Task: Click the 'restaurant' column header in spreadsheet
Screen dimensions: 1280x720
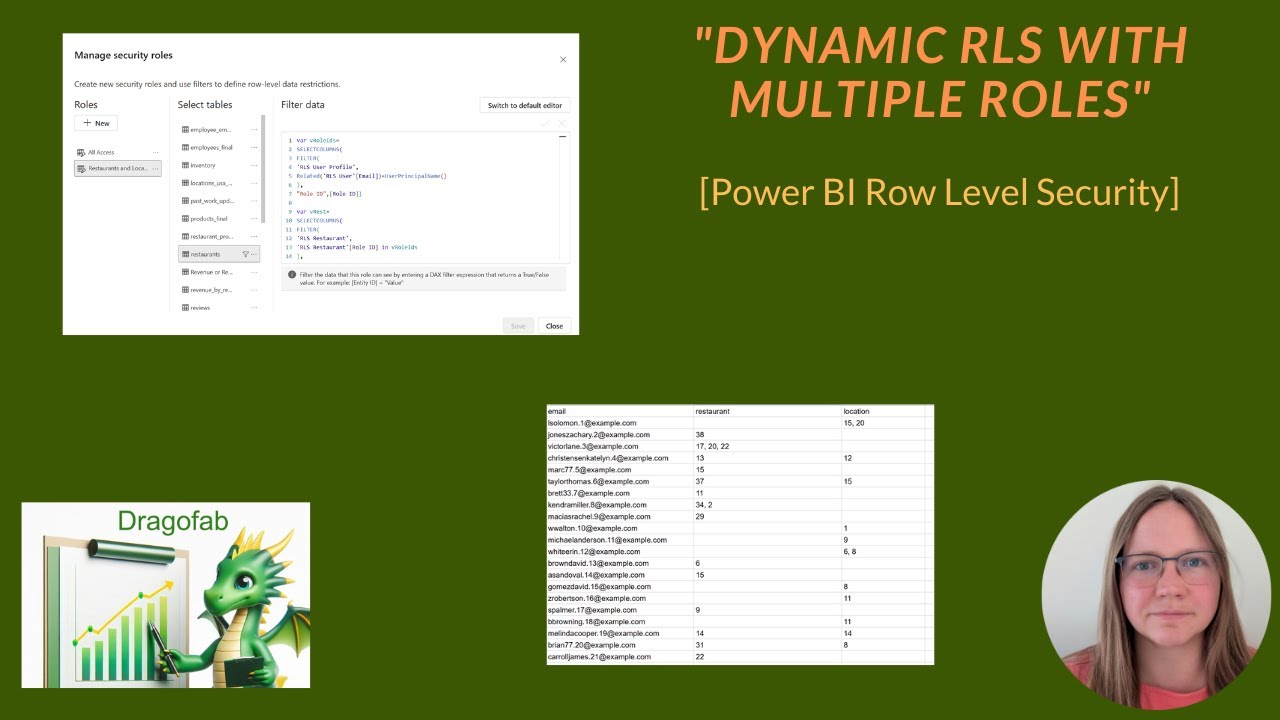Action: tap(768, 411)
